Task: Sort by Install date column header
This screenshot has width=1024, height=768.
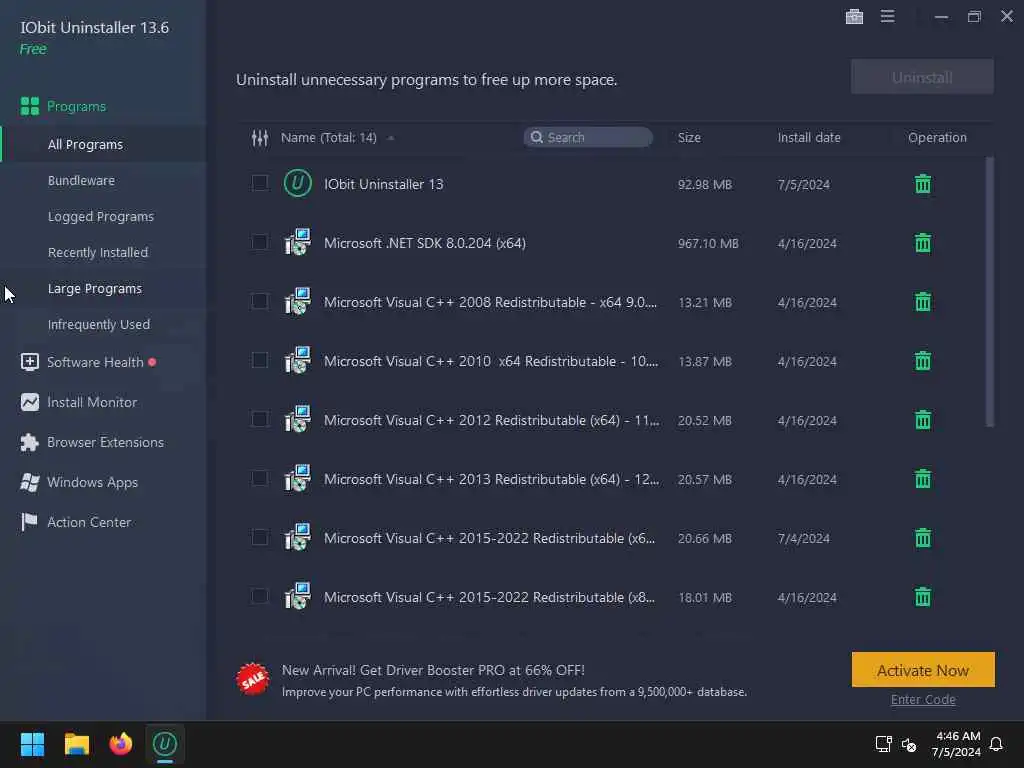Action: click(808, 138)
